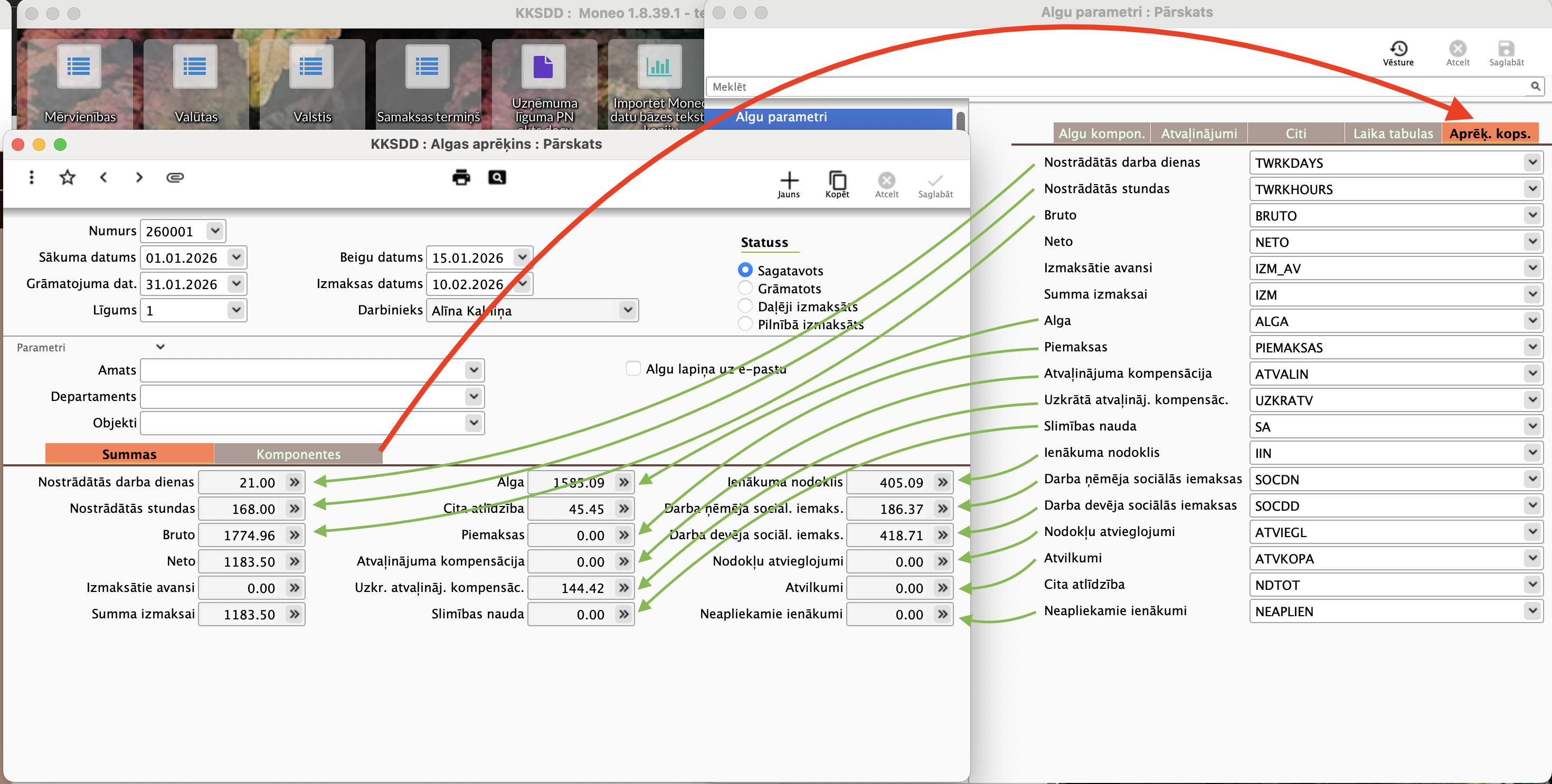Click the Jauns plus icon
This screenshot has width=1552, height=784.
(789, 180)
